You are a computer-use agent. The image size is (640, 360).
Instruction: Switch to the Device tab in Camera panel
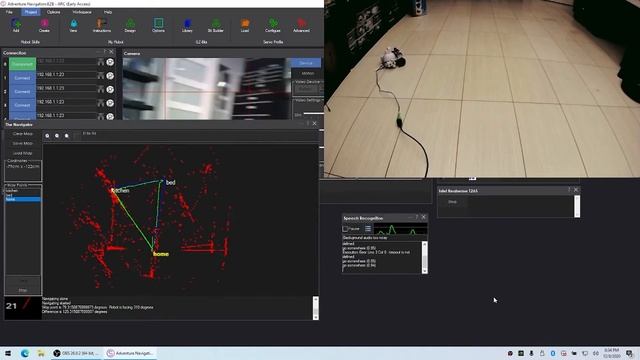pos(306,63)
